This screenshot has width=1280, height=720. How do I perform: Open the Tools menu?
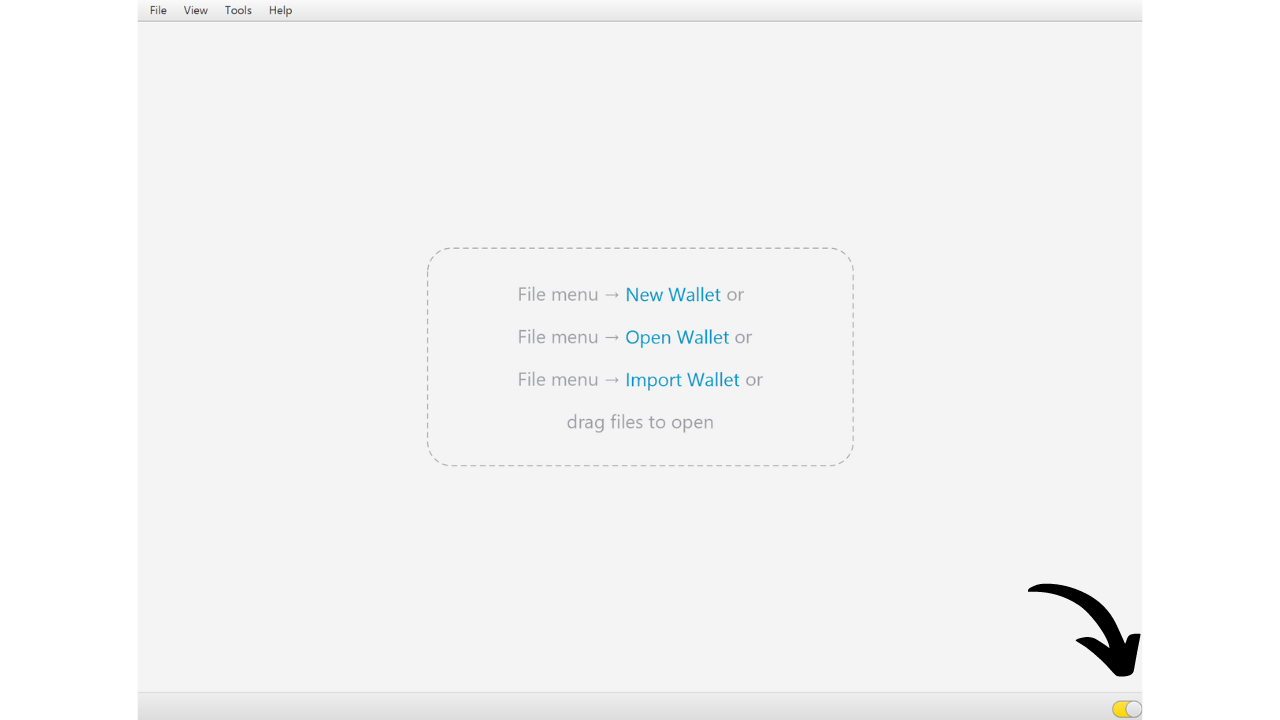(x=238, y=10)
